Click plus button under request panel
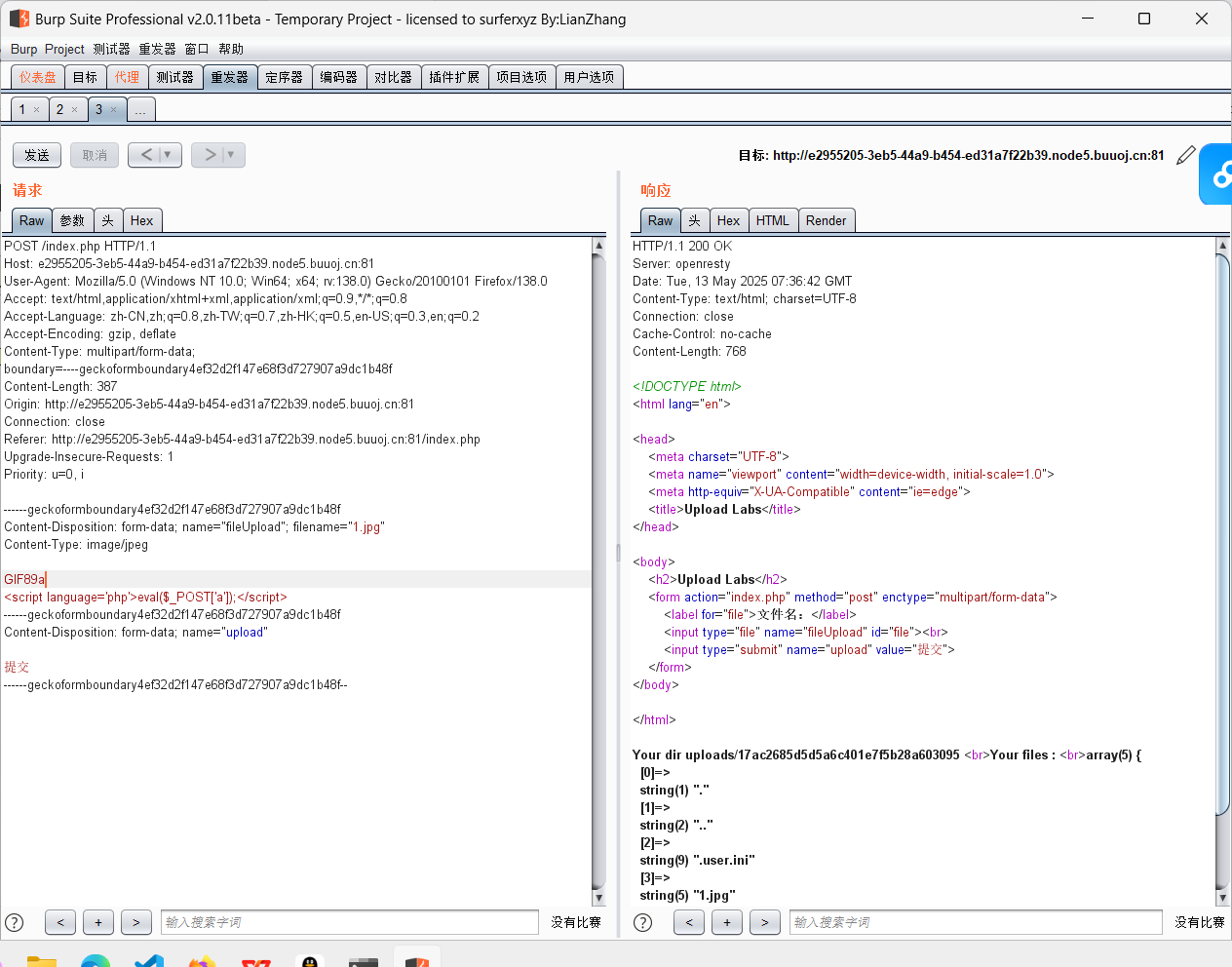The height and width of the screenshot is (967, 1232). (98, 922)
